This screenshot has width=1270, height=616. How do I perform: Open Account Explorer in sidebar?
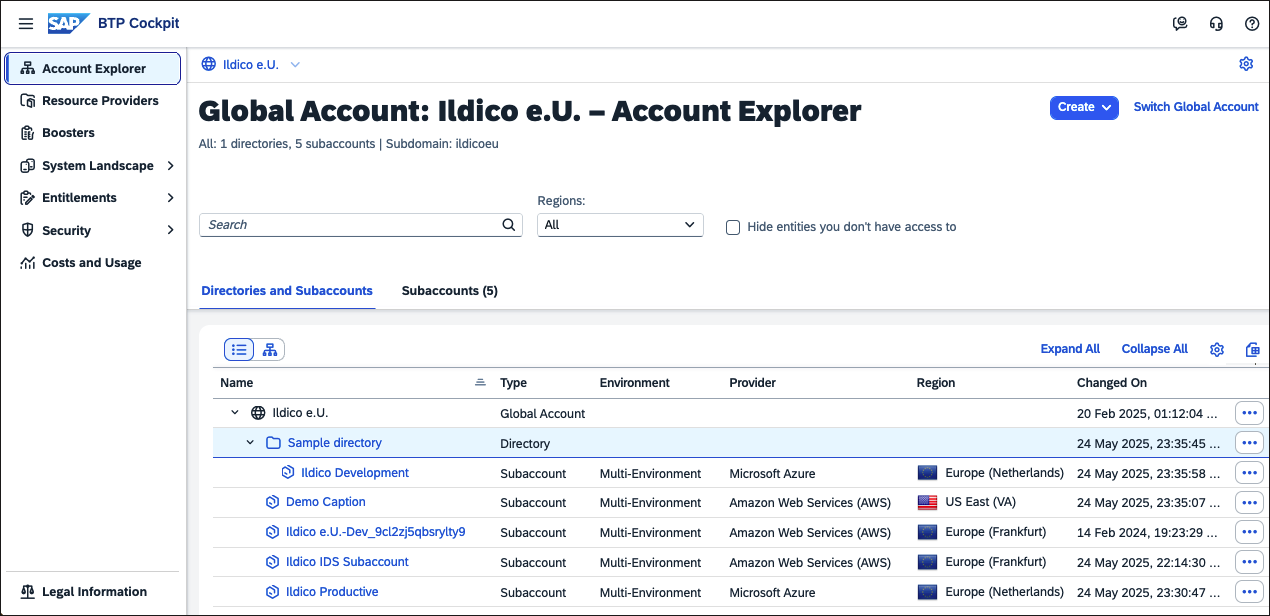[x=93, y=69]
